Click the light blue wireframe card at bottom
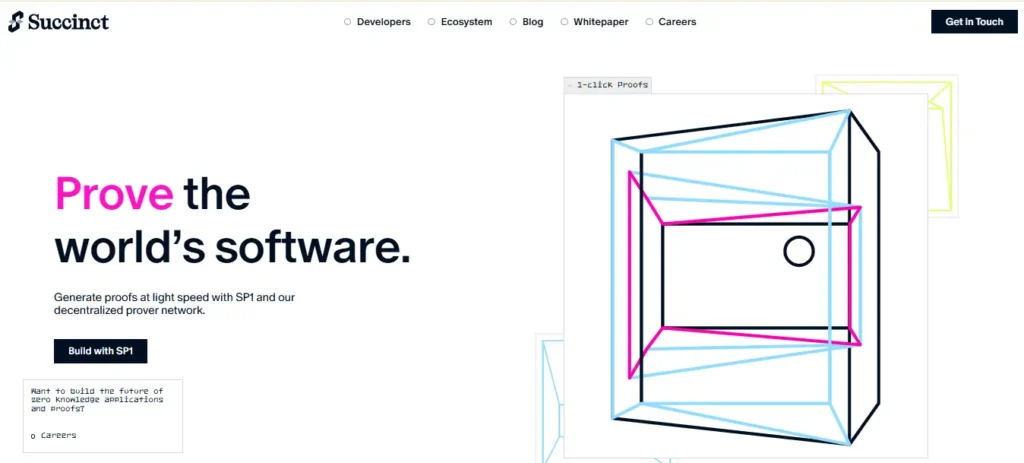 click(x=551, y=400)
